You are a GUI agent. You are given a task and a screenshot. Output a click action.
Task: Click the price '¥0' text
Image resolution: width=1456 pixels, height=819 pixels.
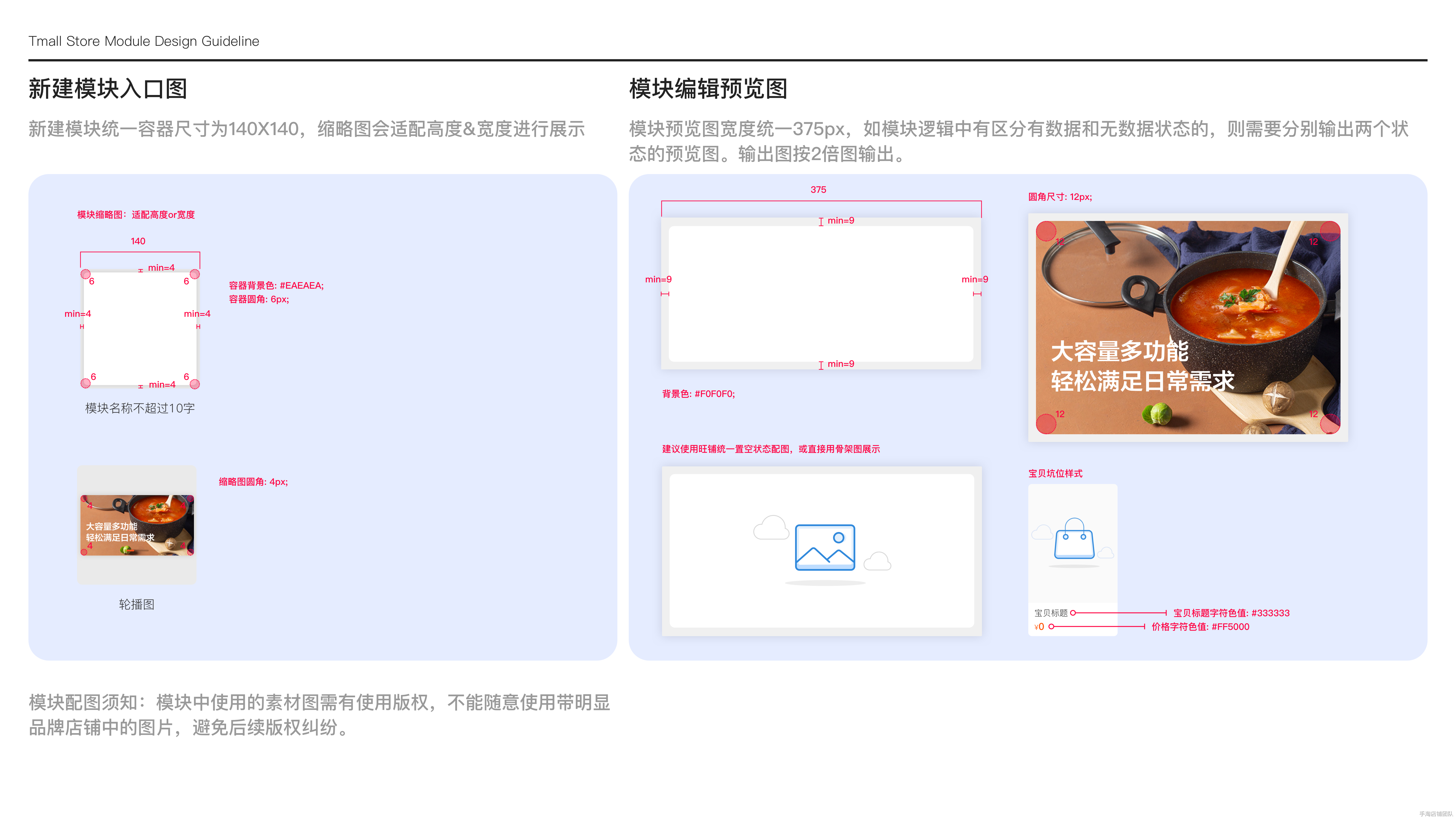[1039, 626]
